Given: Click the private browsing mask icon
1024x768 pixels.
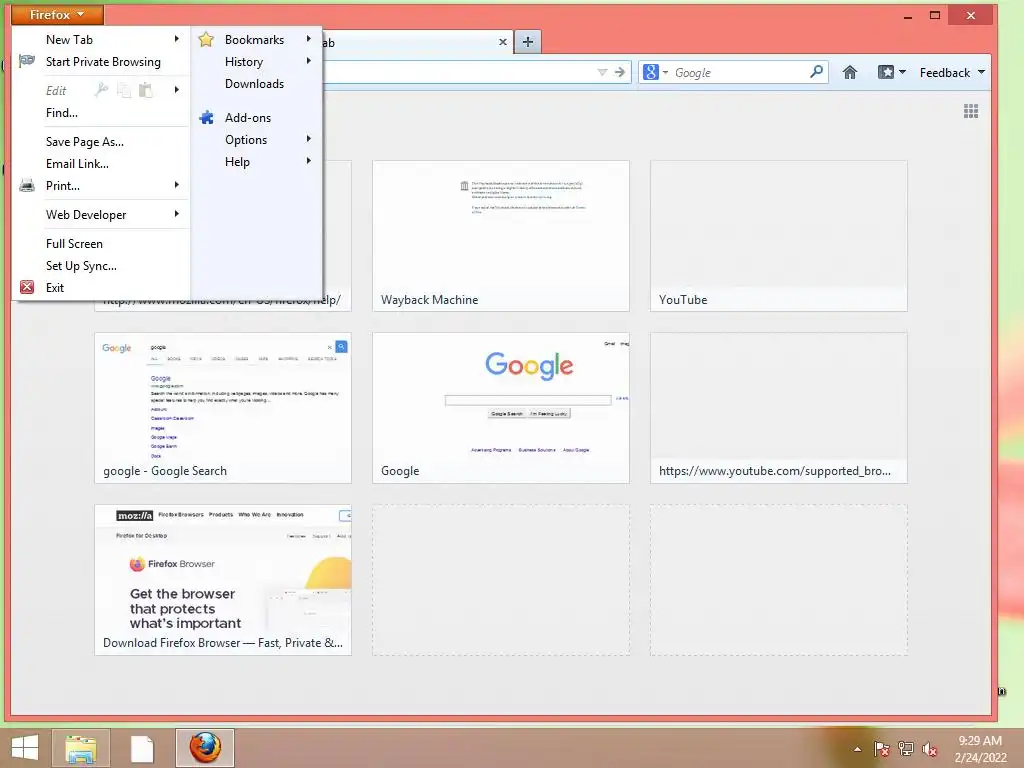Looking at the screenshot, I should (27, 61).
